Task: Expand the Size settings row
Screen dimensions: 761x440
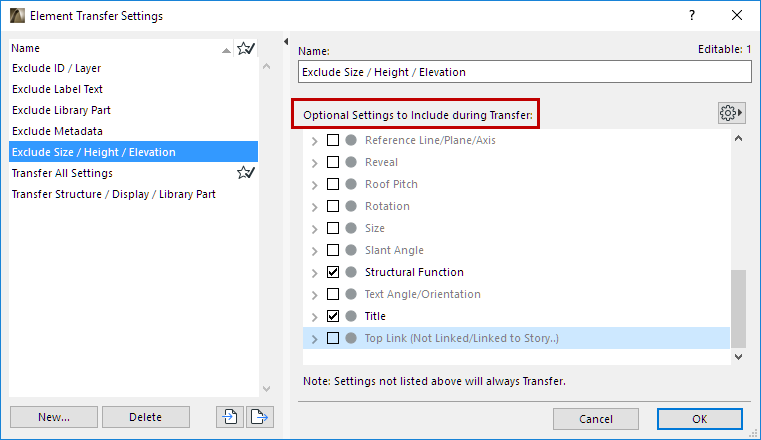Action: click(315, 228)
